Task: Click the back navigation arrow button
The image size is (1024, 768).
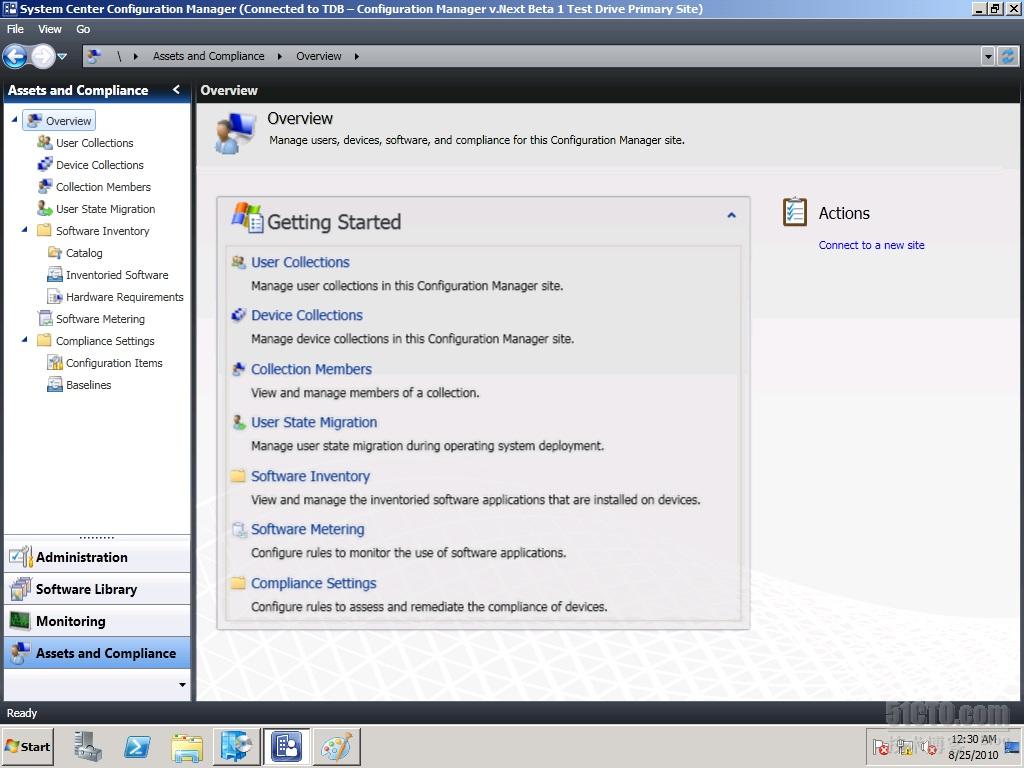Action: coord(15,56)
